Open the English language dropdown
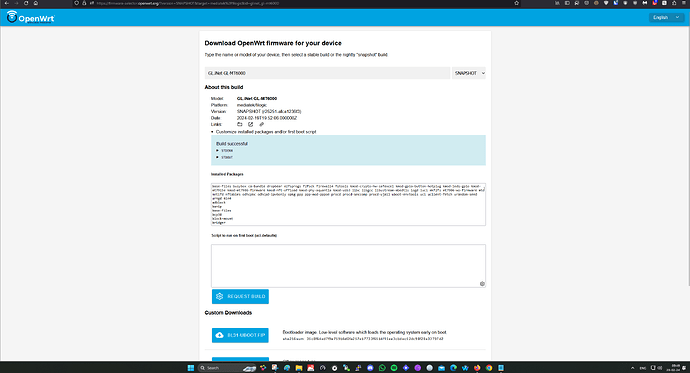 click(x=666, y=18)
